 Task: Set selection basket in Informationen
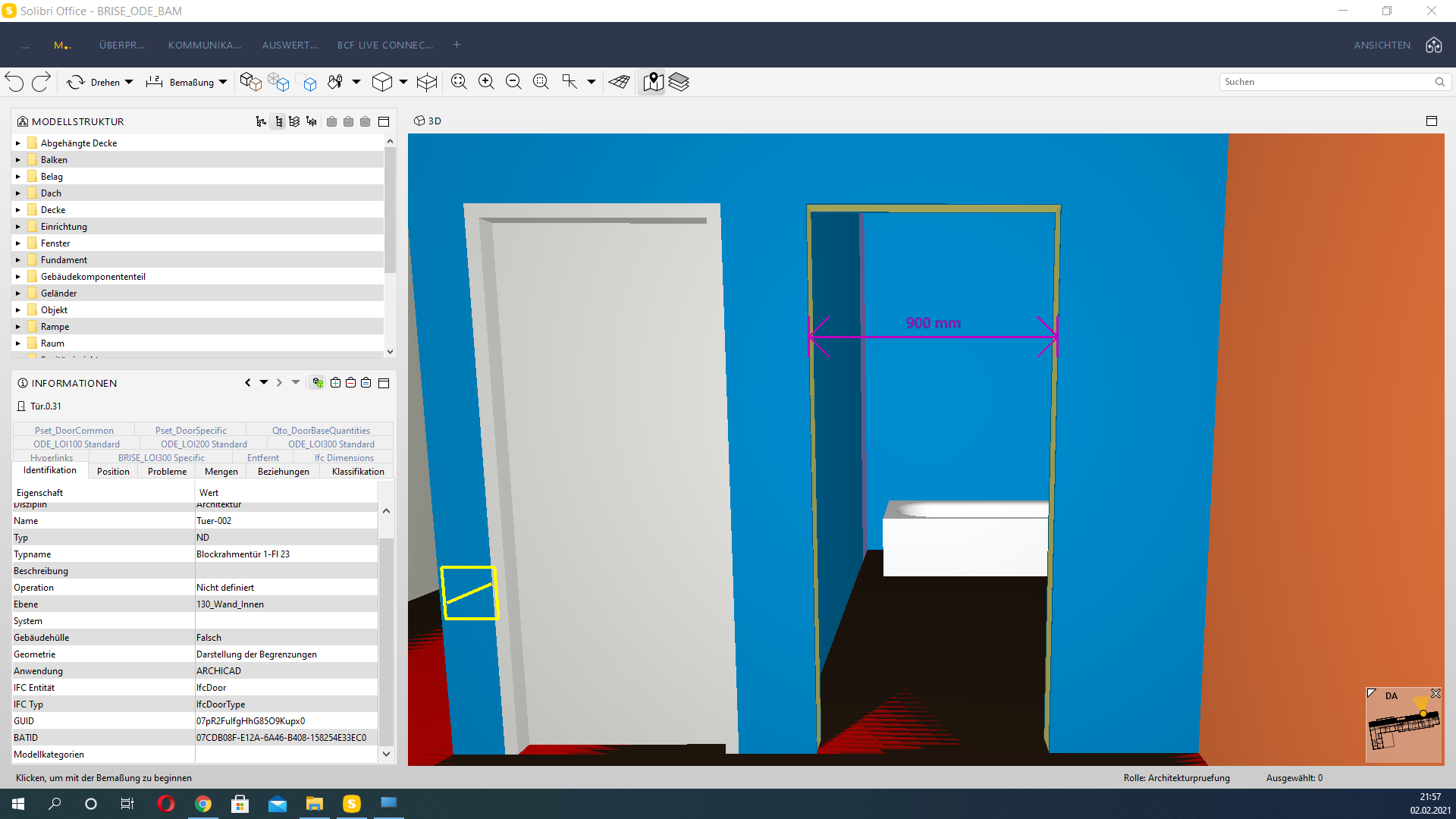[366, 383]
